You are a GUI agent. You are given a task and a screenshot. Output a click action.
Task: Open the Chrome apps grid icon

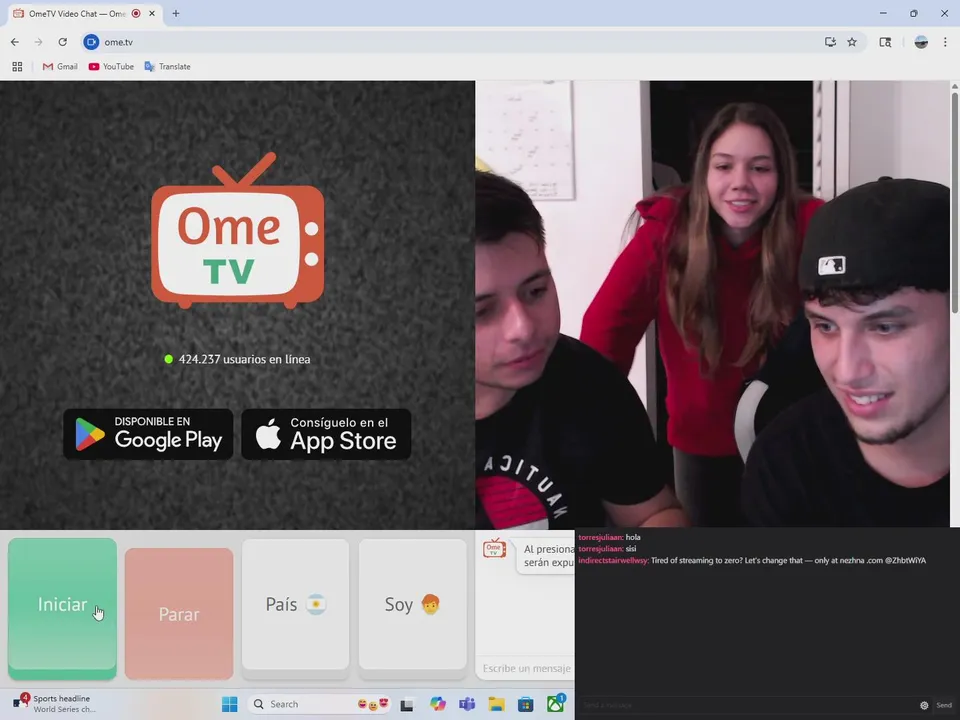coord(17,66)
